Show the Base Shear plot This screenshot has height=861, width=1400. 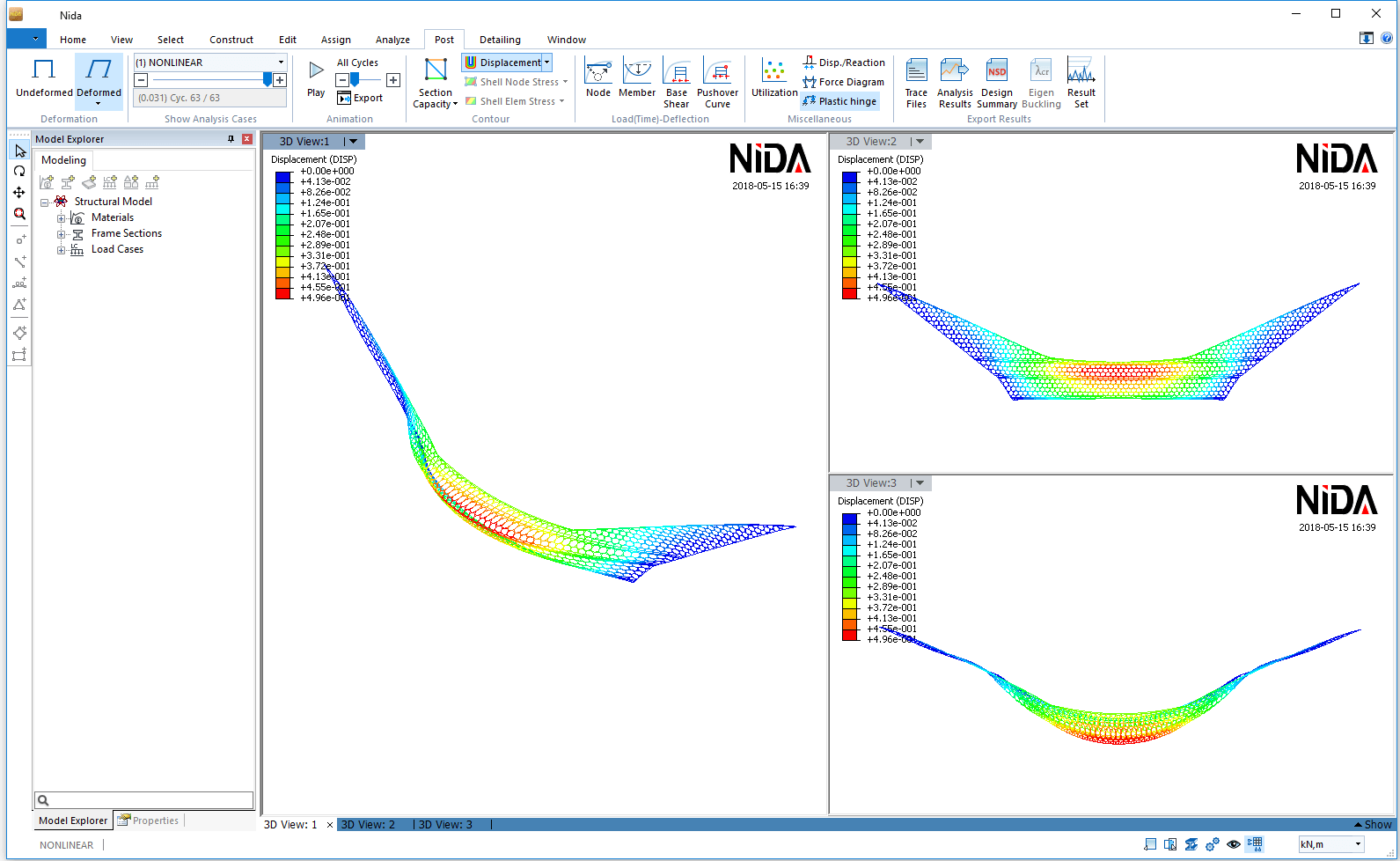coord(677,84)
